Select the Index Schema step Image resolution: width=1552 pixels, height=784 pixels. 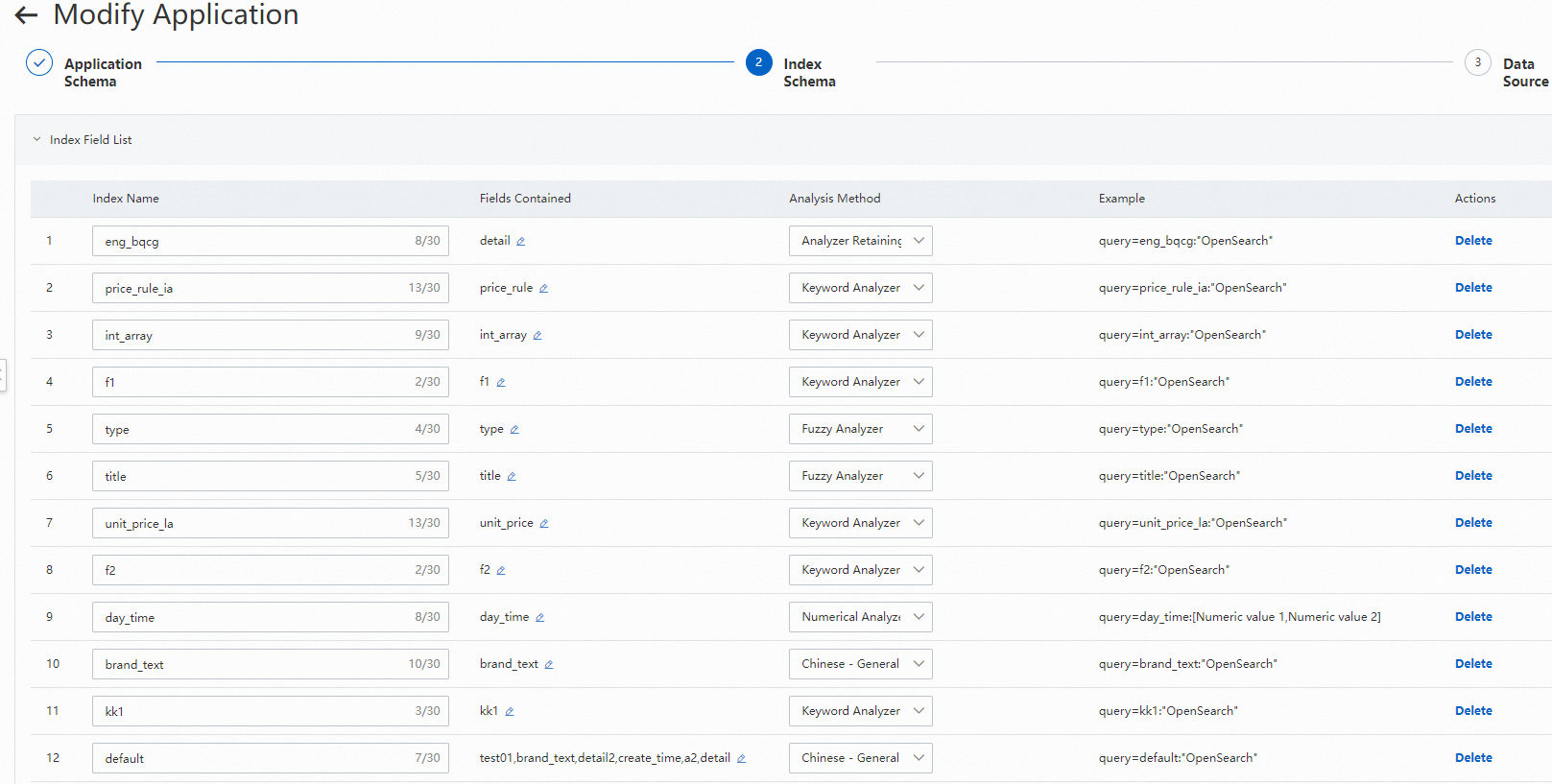coord(809,73)
